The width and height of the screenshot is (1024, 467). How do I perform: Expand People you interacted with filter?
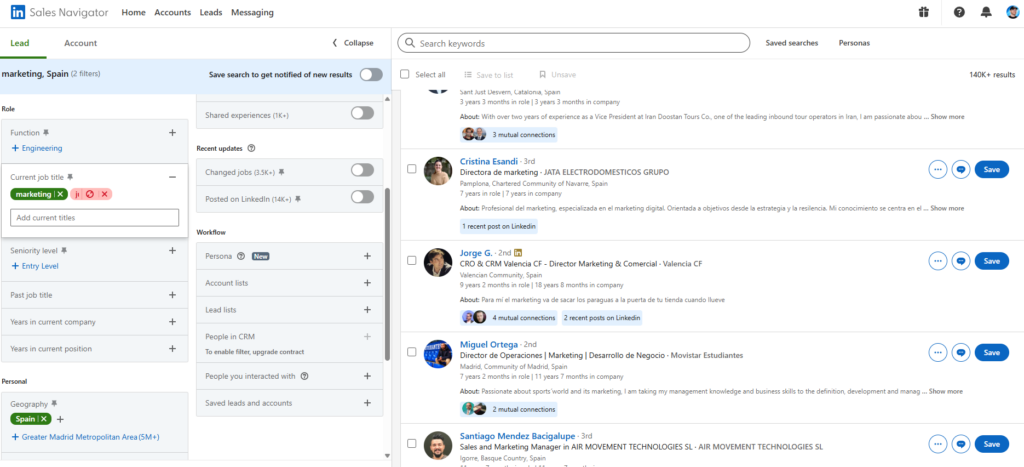pyautogui.click(x=367, y=376)
